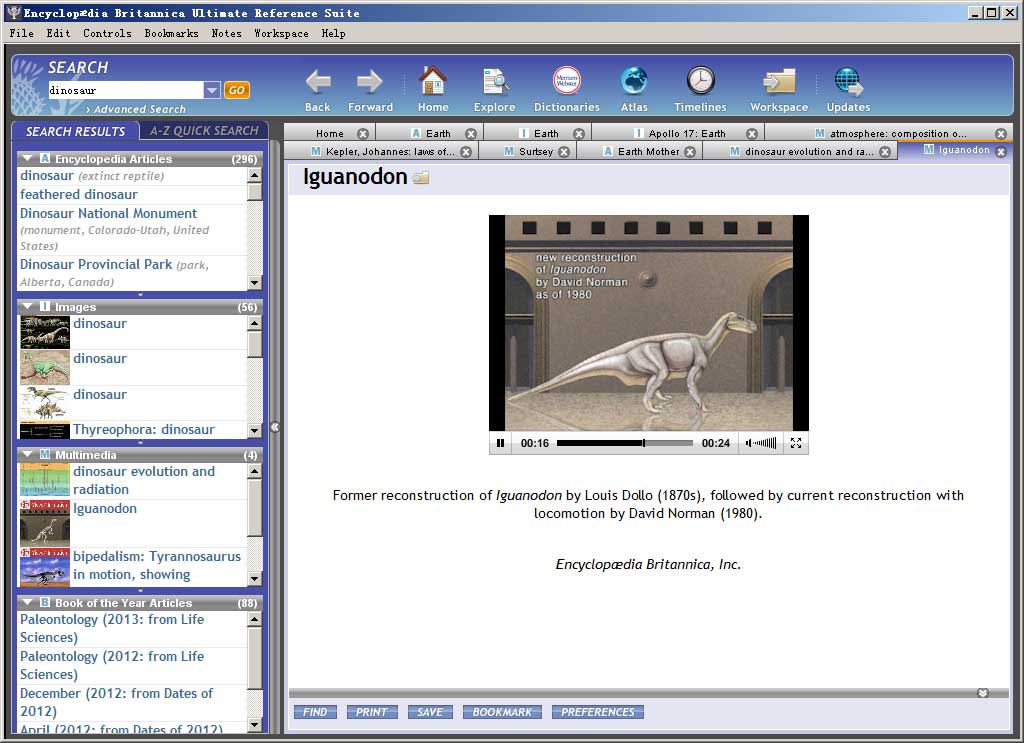1024x743 pixels.
Task: Click the FIND button
Action: coord(315,712)
